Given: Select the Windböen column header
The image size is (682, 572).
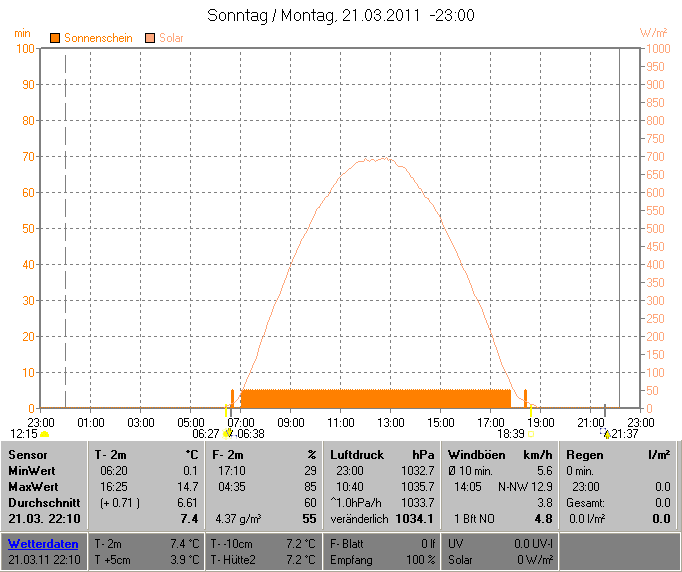Looking at the screenshot, I should pyautogui.click(x=475, y=455).
